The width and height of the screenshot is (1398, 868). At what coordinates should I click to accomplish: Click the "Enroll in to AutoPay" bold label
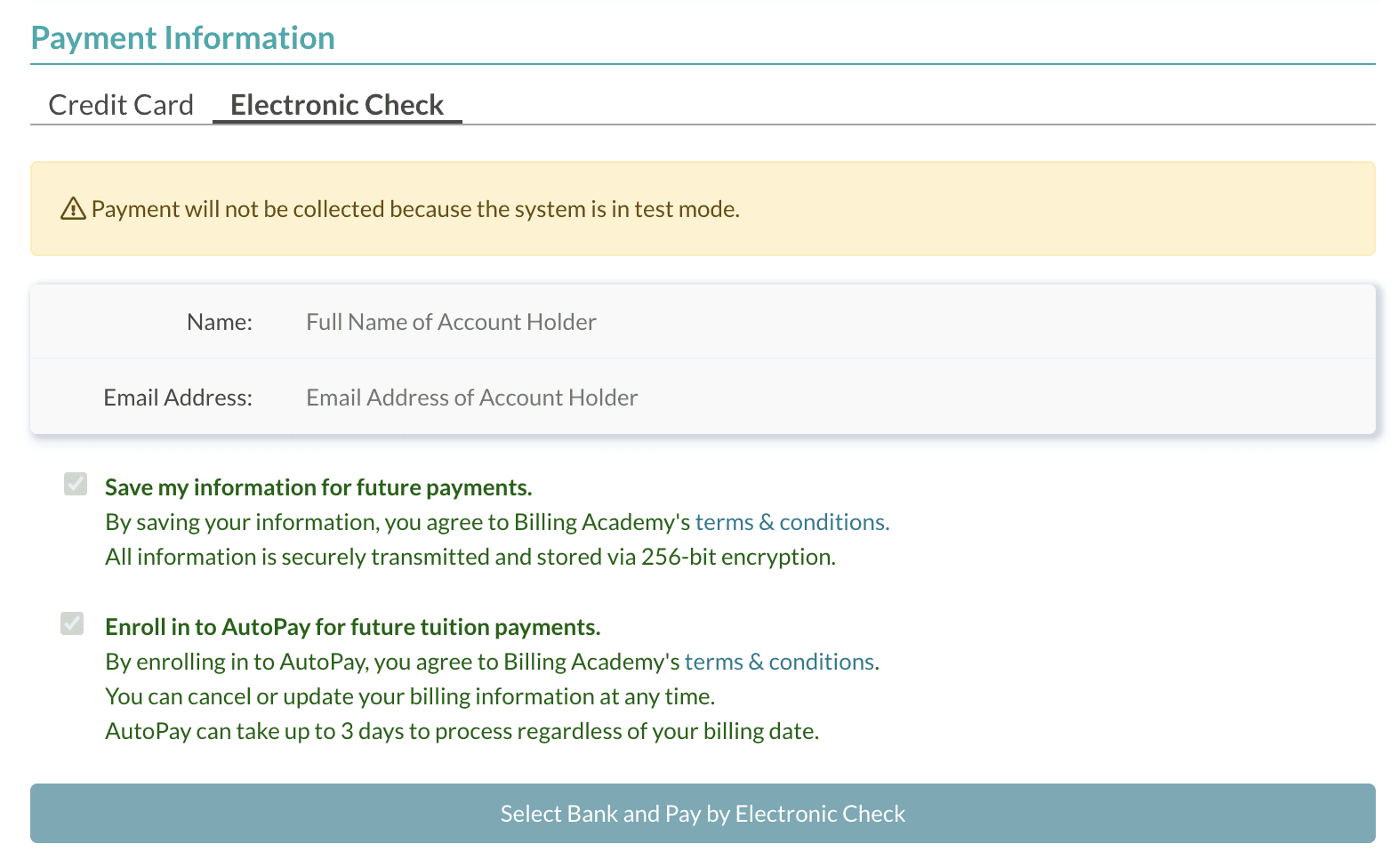[x=352, y=627]
